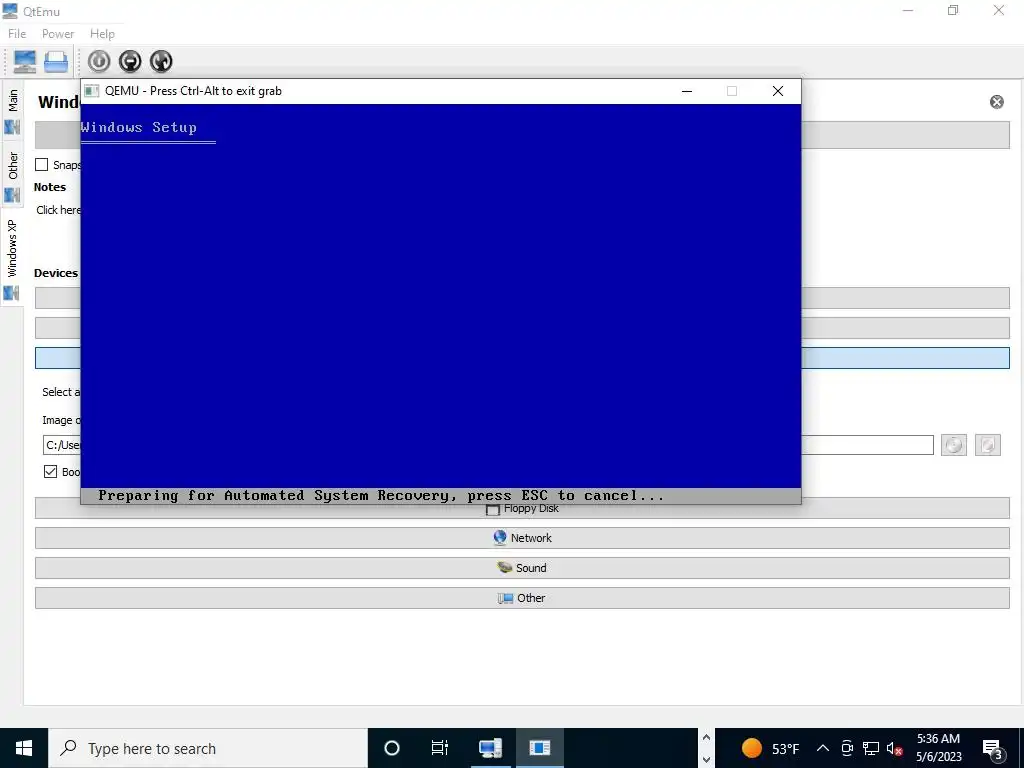
Task: Expand the Other device section
Action: 522,598
